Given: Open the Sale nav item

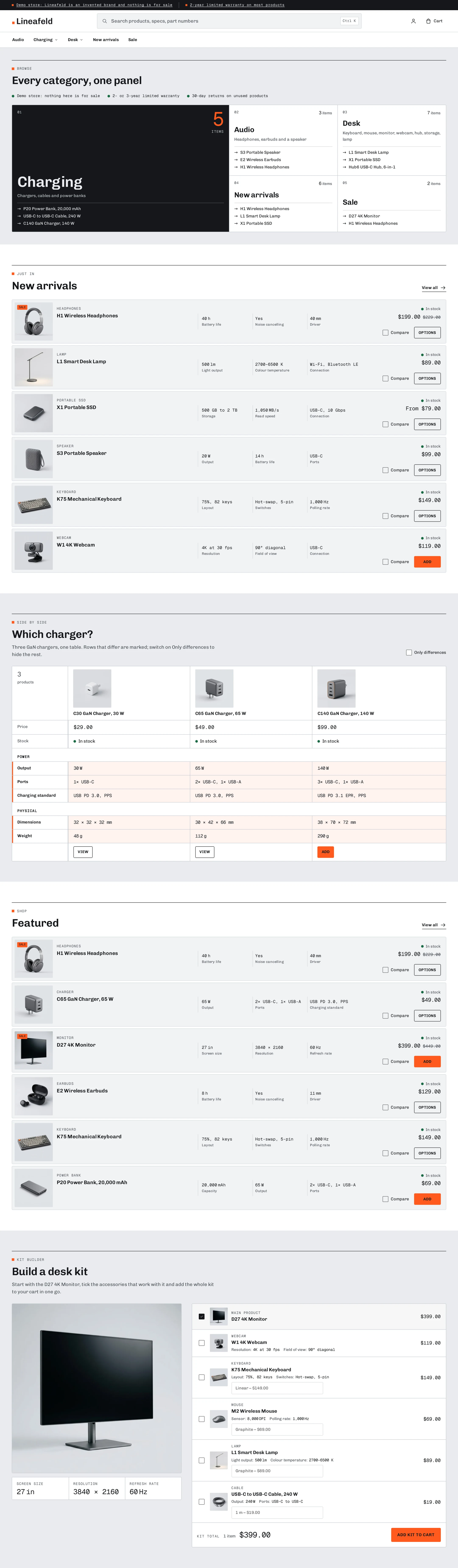Looking at the screenshot, I should point(133,39).
